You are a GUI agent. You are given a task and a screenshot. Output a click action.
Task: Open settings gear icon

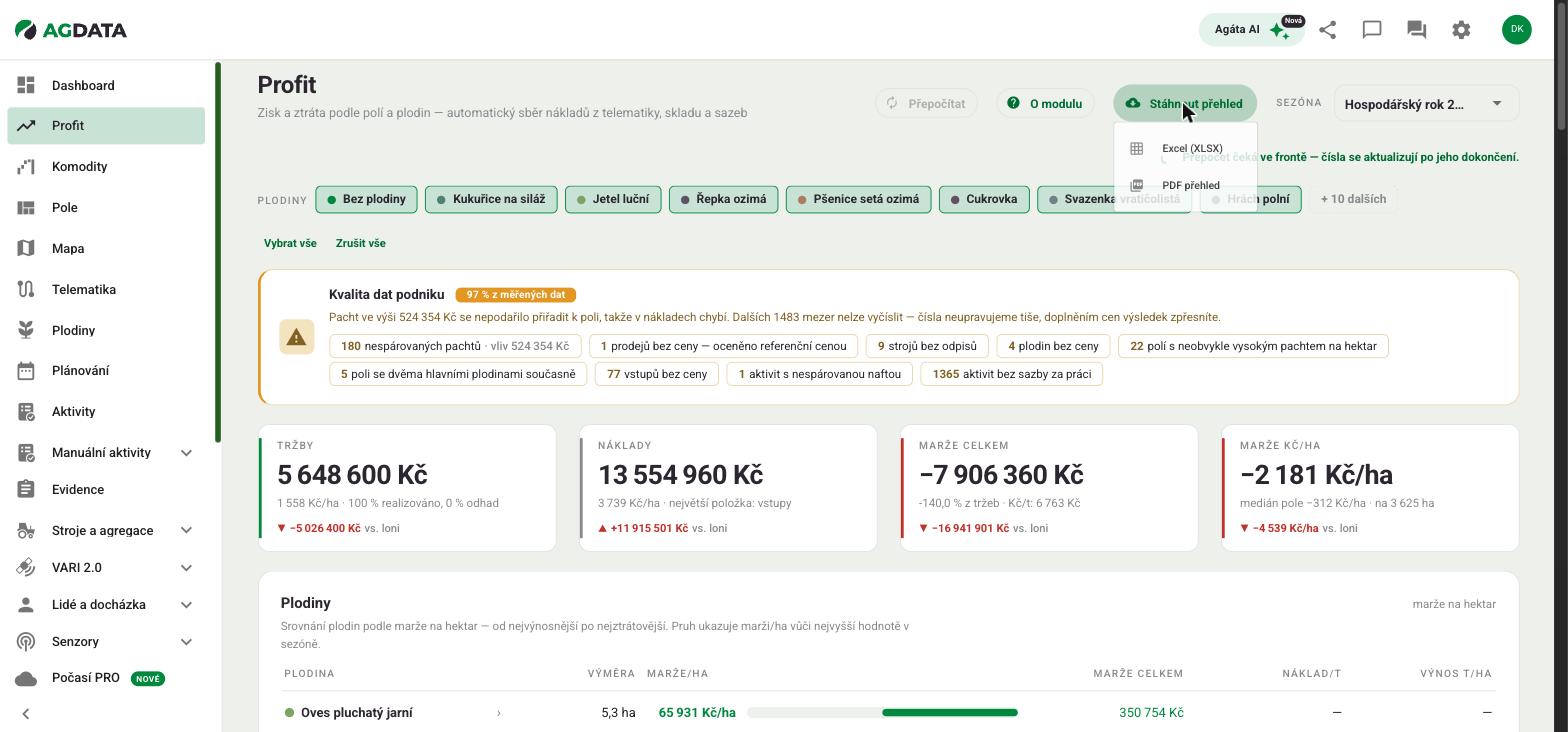[1461, 30]
